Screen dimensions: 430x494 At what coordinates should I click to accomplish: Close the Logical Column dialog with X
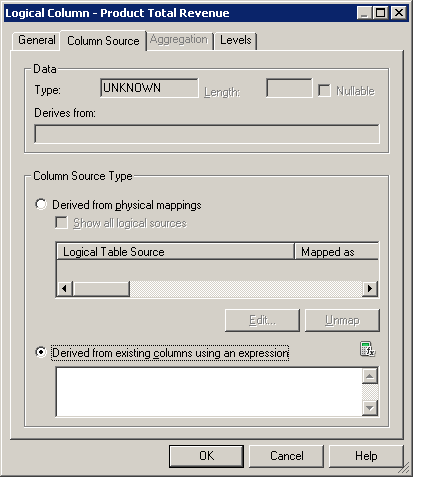(x=399, y=13)
